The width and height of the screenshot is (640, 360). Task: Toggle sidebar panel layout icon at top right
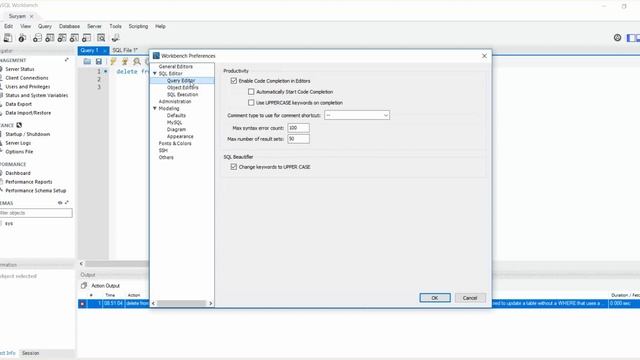pyautogui.click(x=631, y=38)
